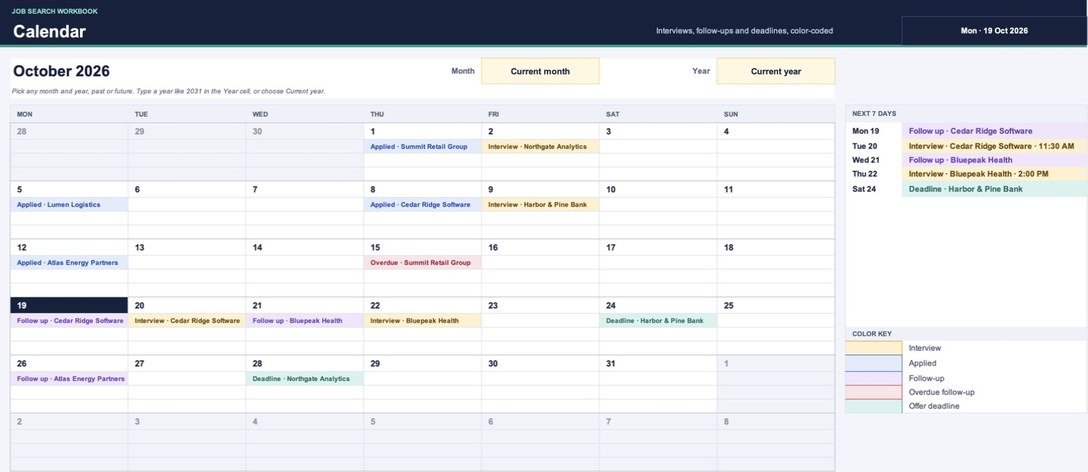Screen dimensions: 1088x472
Task: Click Applied · Lumen Logistics event
Action: pos(69,205)
